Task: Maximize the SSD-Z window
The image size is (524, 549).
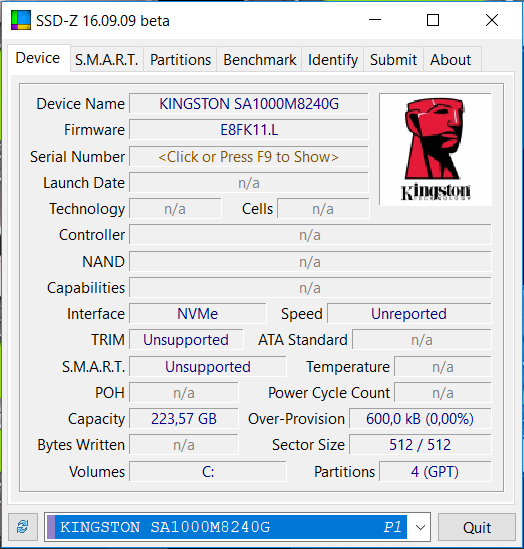Action: pyautogui.click(x=433, y=20)
